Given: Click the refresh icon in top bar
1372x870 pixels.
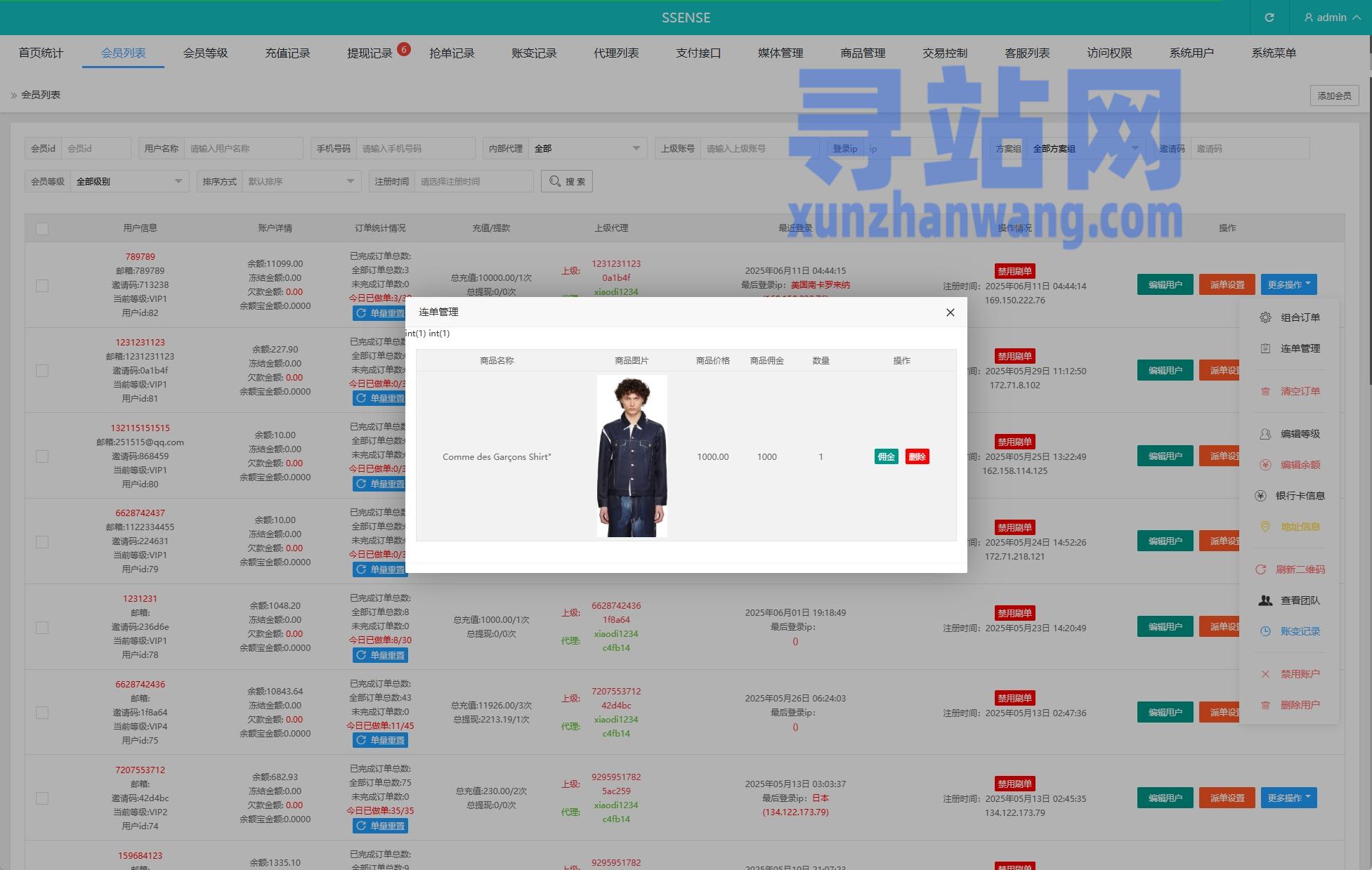Looking at the screenshot, I should pyautogui.click(x=1269, y=18).
